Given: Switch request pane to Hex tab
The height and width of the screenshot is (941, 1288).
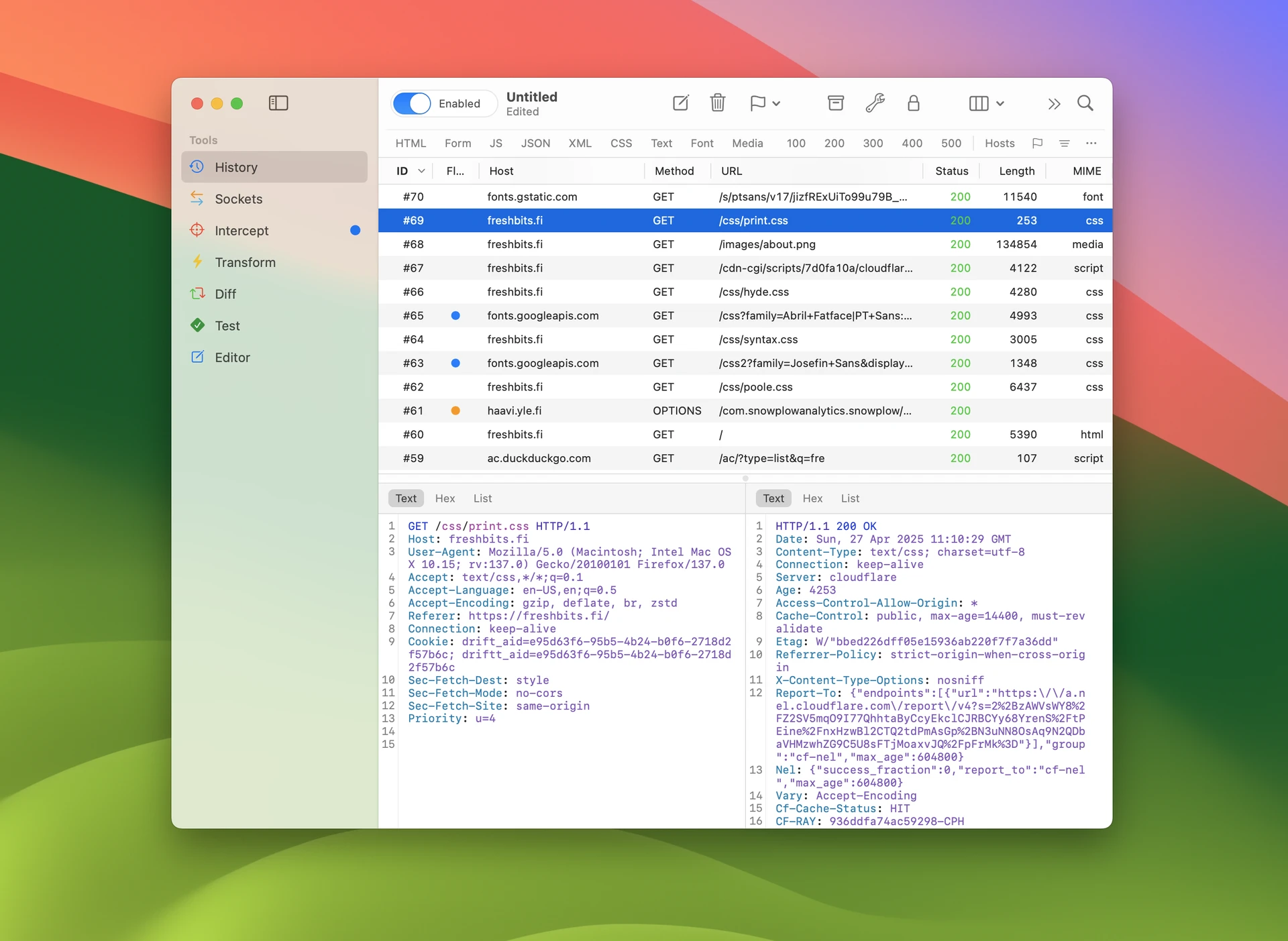Looking at the screenshot, I should (445, 498).
